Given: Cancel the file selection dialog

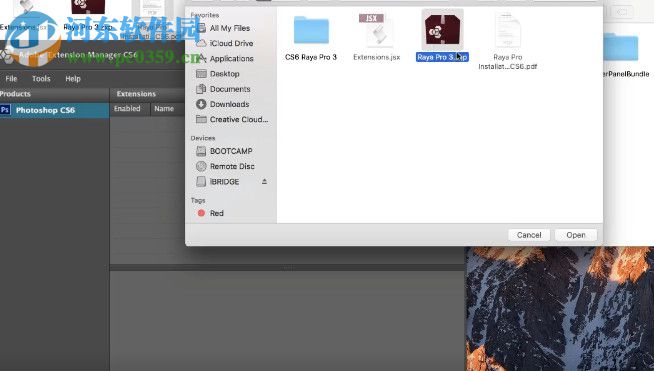Looking at the screenshot, I should pyautogui.click(x=529, y=235).
